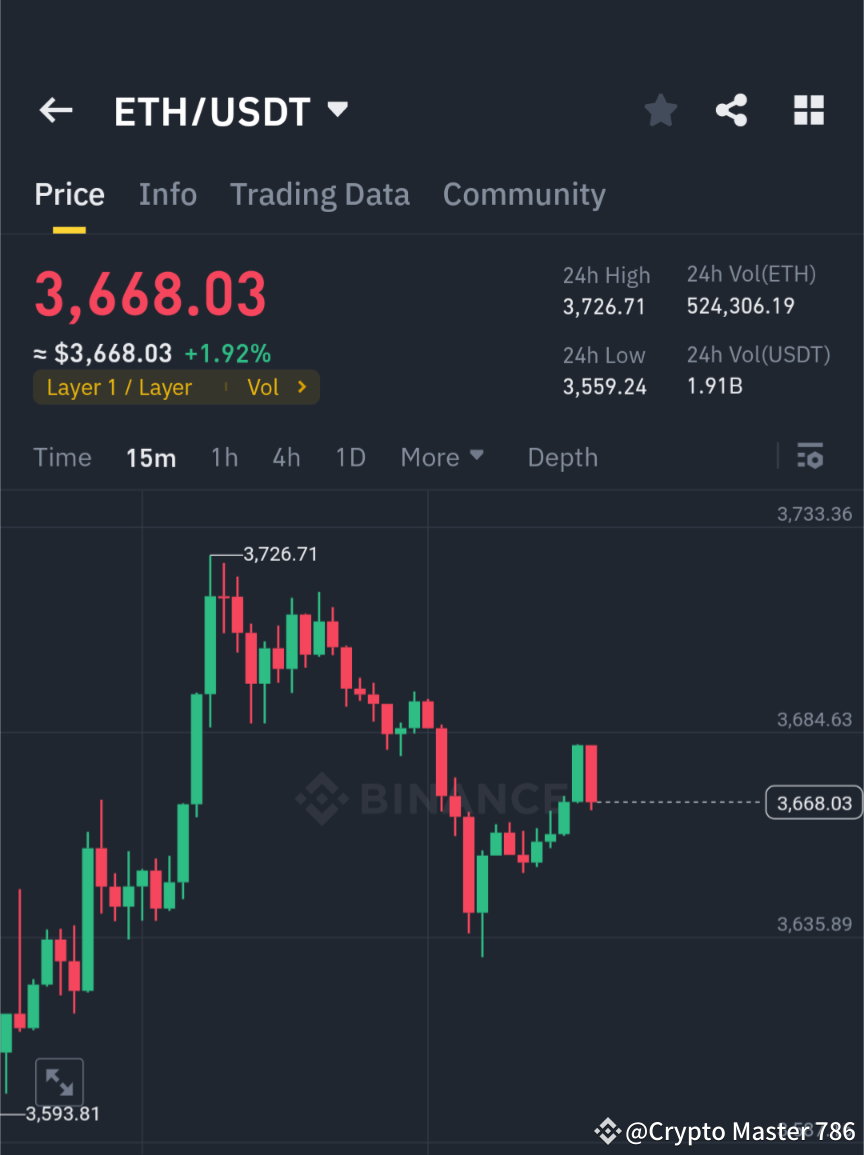Expand the Layer 1 tag chevron arrow
864x1155 pixels.
pyautogui.click(x=305, y=387)
